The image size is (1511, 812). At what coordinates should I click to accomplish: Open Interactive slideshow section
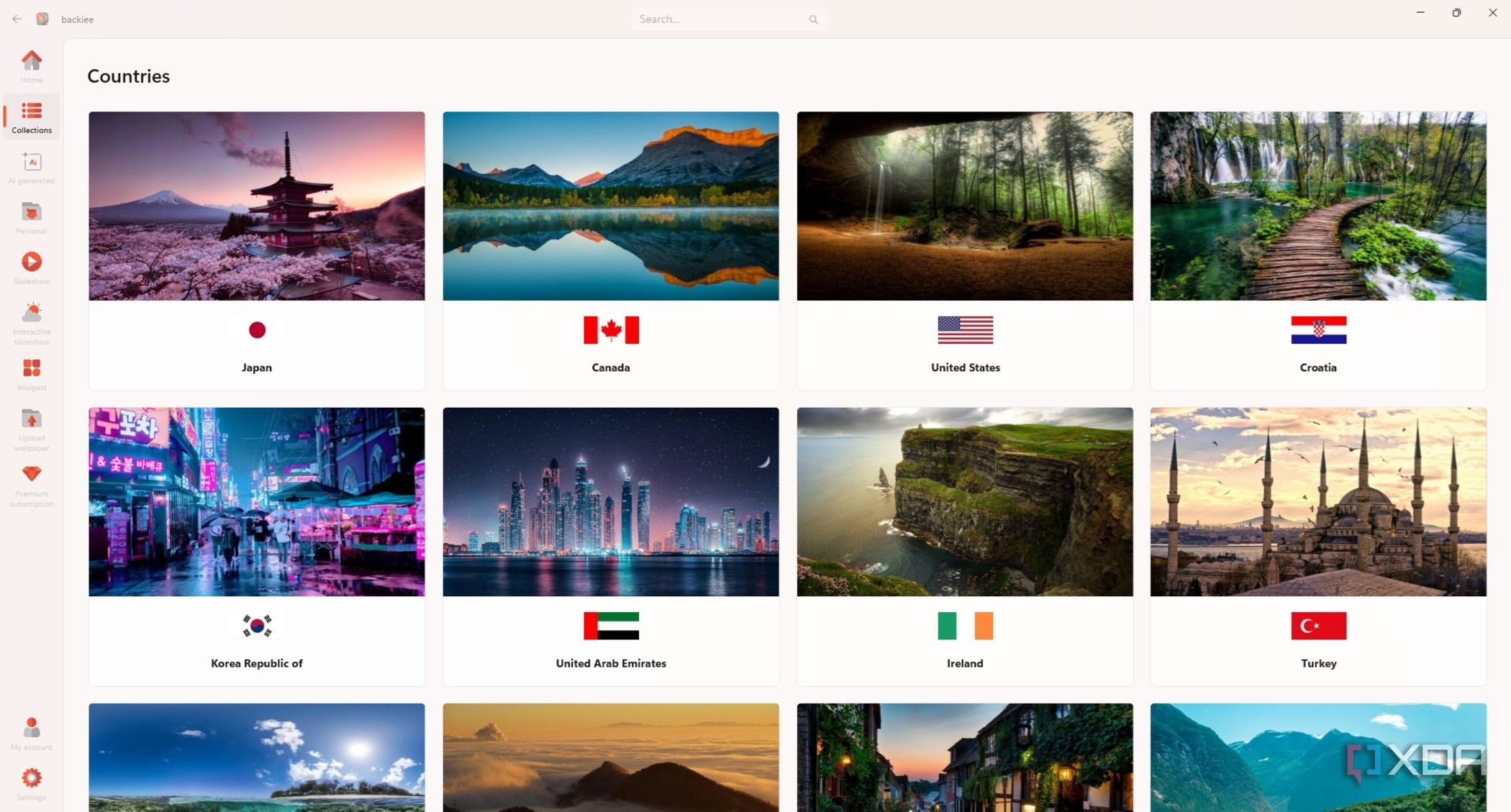(31, 323)
